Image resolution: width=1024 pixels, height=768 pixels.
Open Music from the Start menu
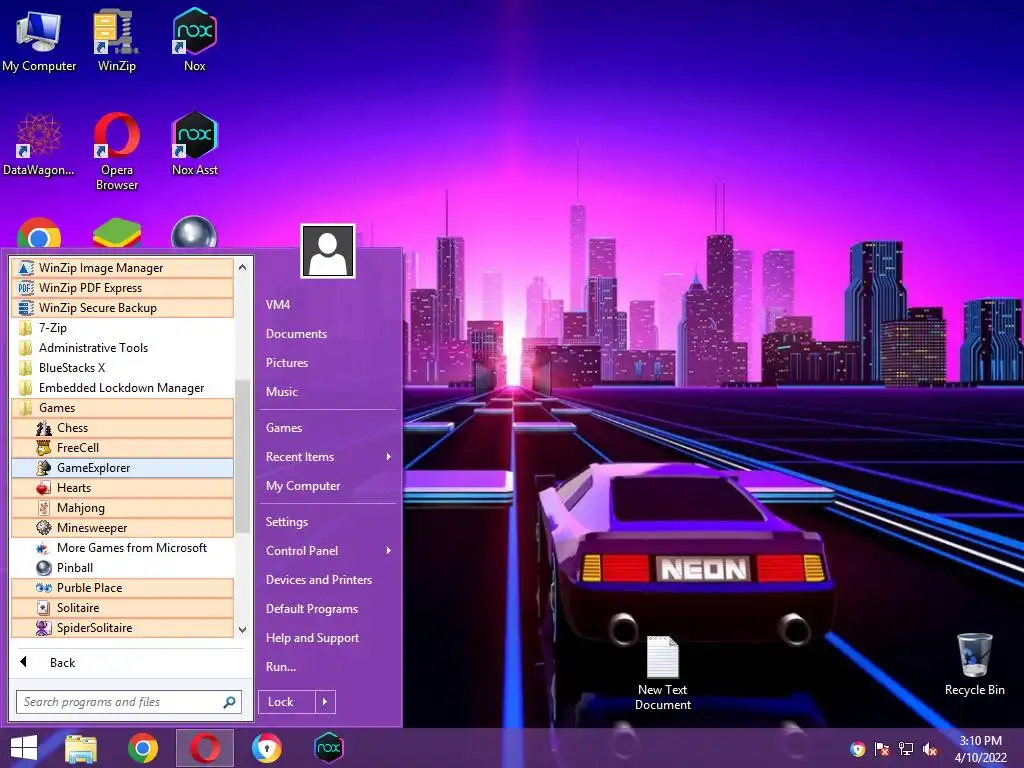tap(328, 392)
